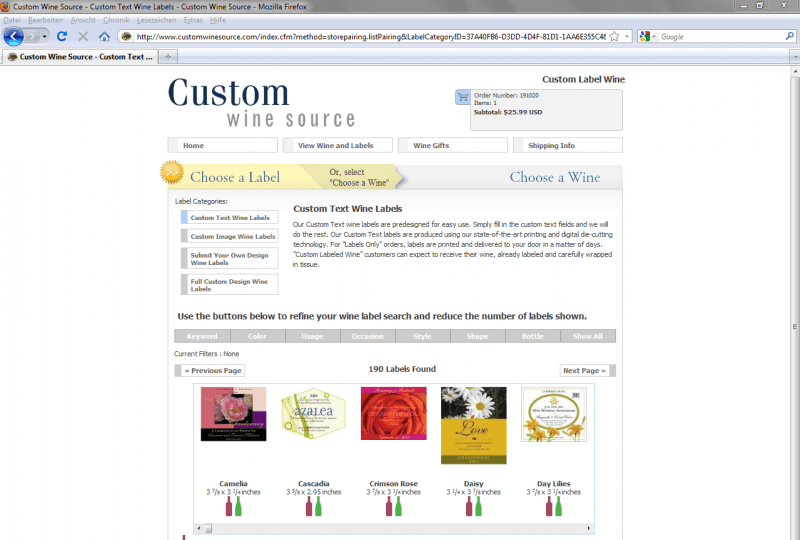Click the search magnifier icon
This screenshot has height=540, width=800.
[789, 36]
